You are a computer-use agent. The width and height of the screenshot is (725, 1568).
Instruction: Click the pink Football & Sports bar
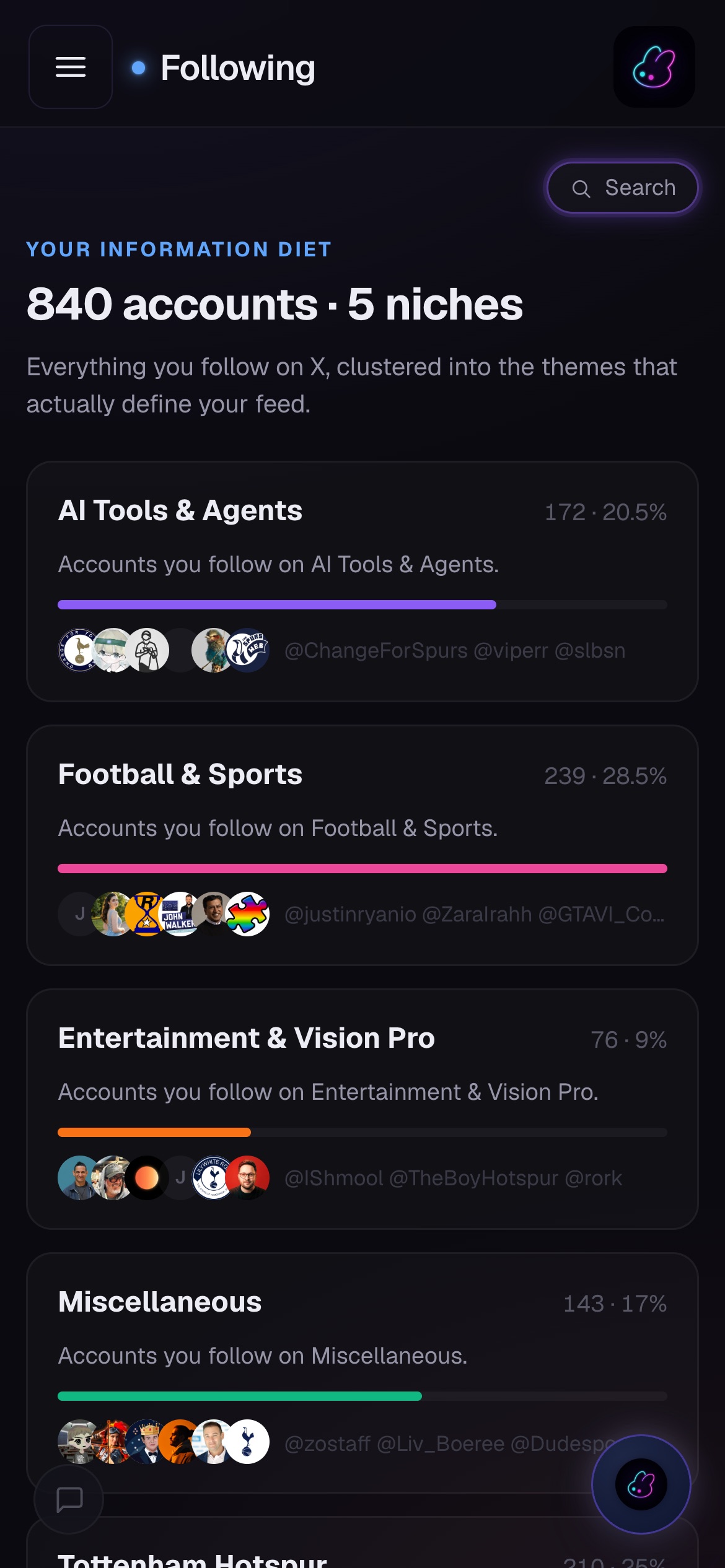(x=362, y=868)
